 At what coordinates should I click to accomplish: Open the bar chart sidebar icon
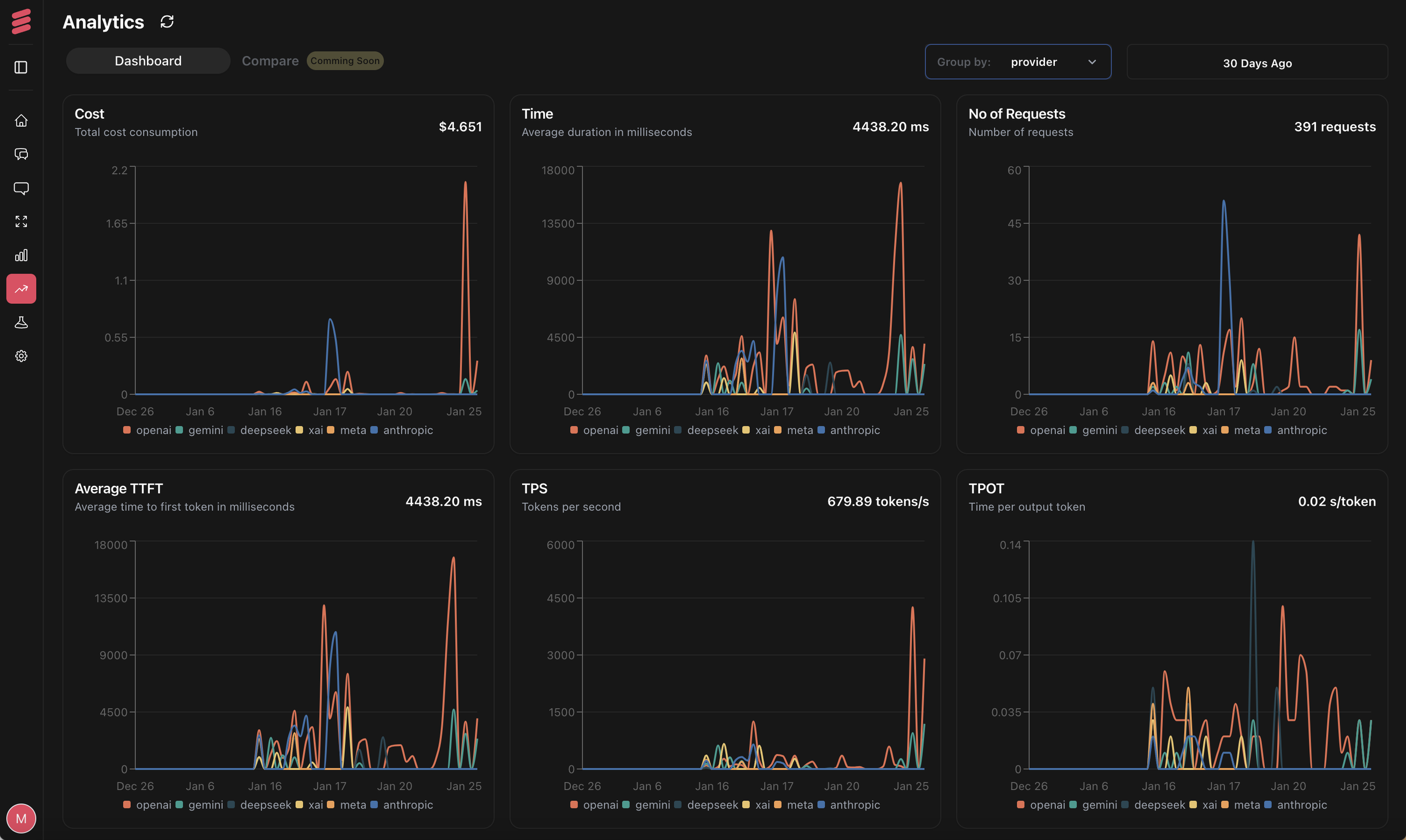[x=21, y=255]
